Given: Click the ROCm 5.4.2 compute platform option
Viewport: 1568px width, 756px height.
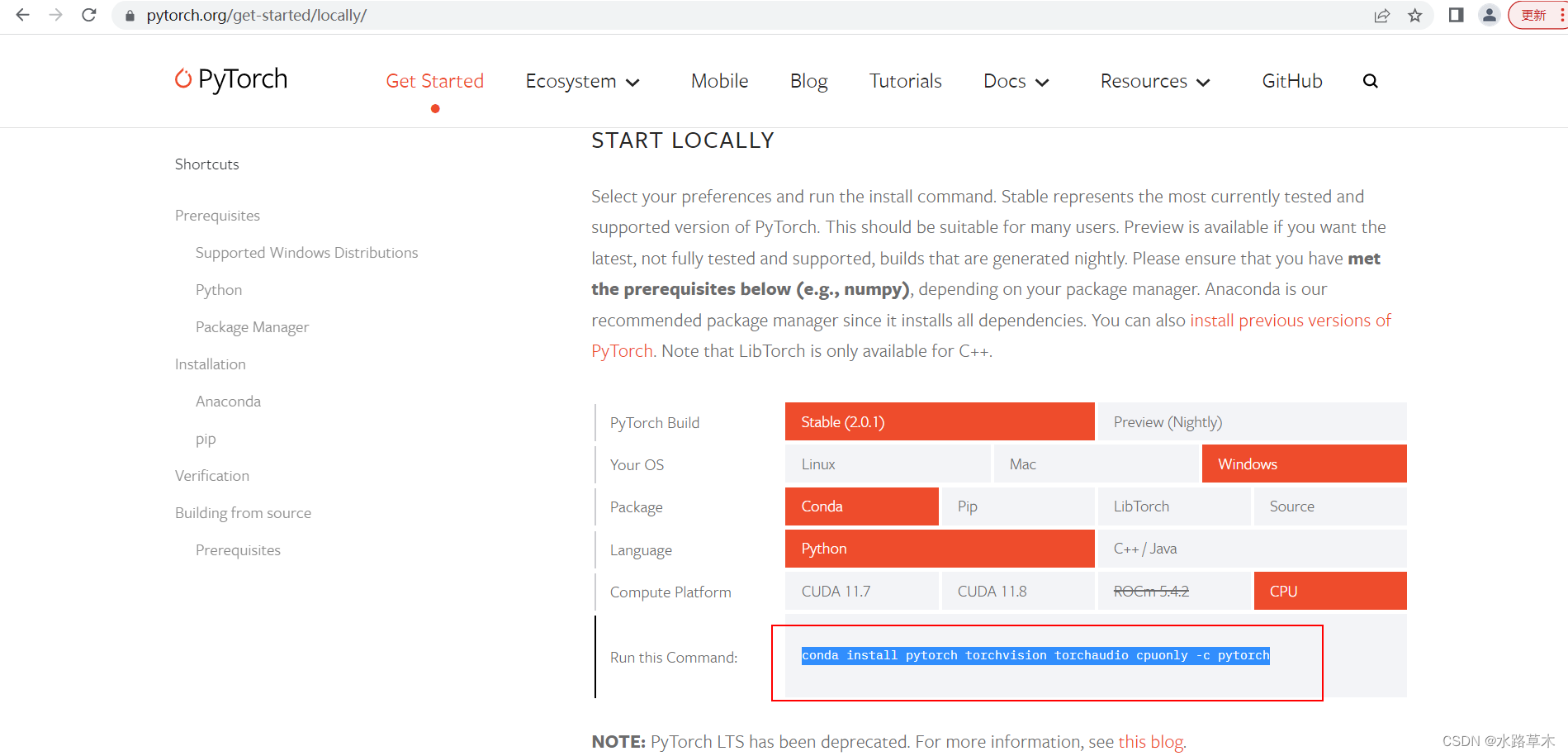Looking at the screenshot, I should 1174,591.
